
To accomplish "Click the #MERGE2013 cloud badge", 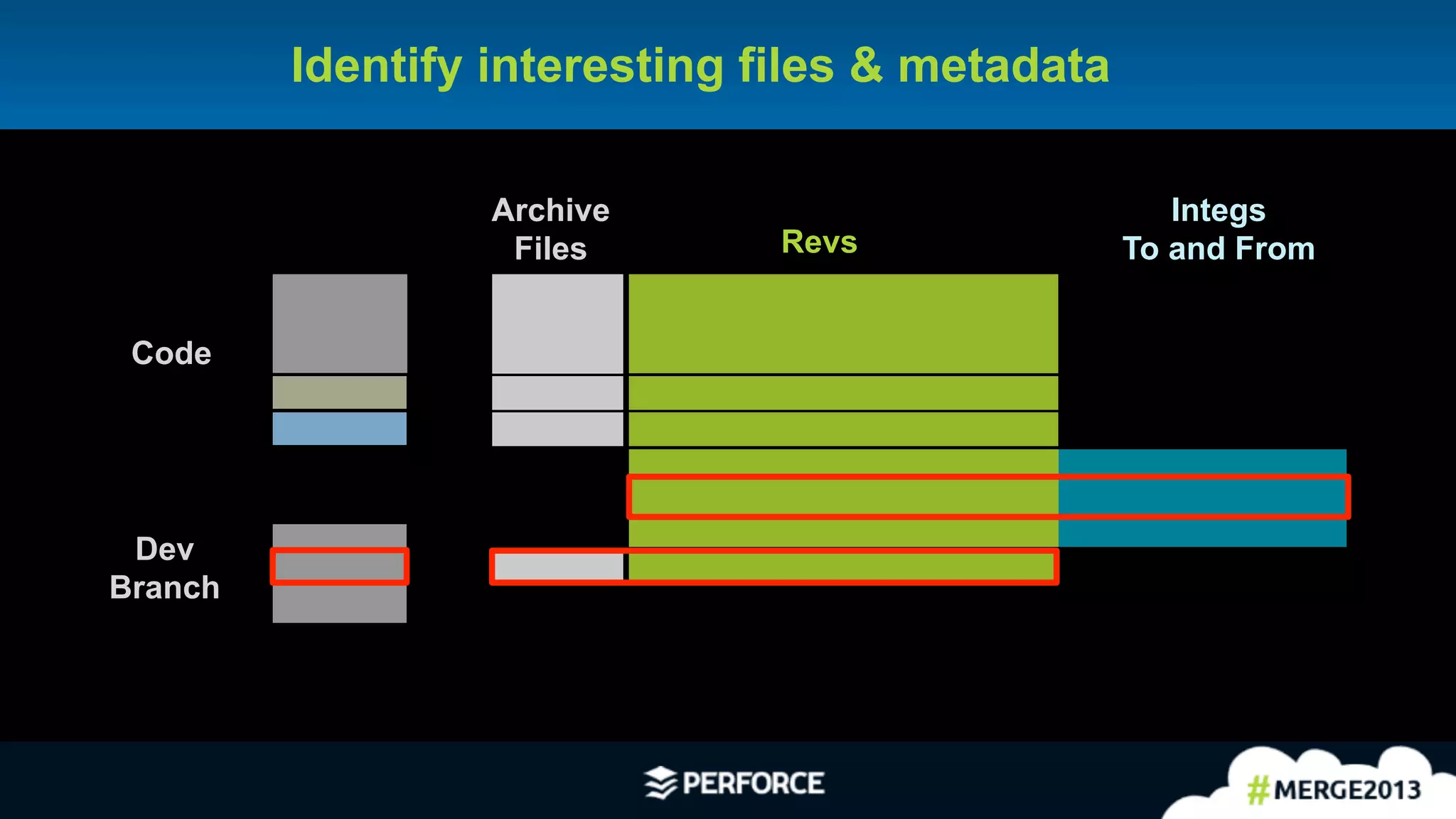I will tap(1332, 788).
